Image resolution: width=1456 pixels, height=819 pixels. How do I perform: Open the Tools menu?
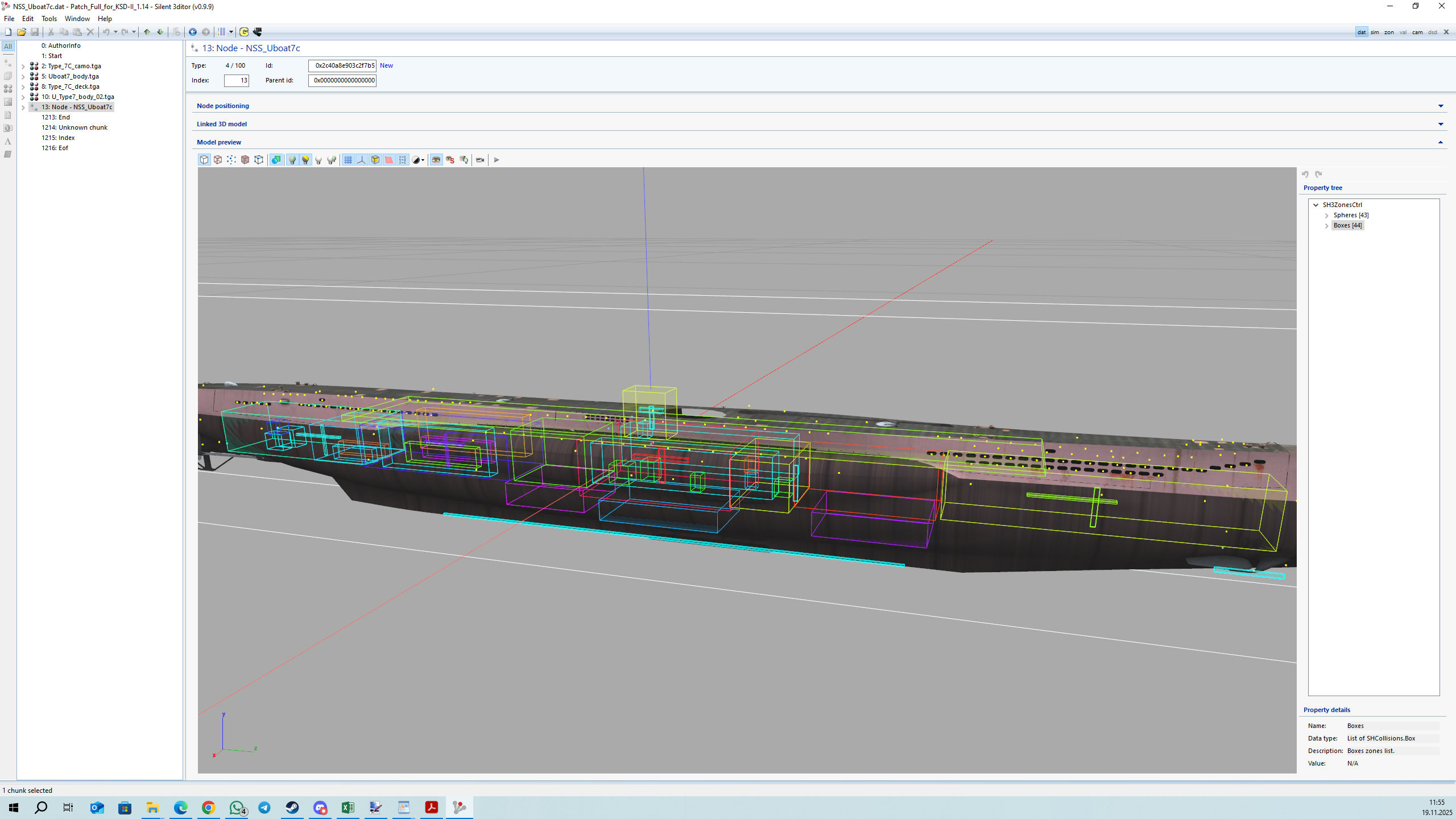pos(49,19)
